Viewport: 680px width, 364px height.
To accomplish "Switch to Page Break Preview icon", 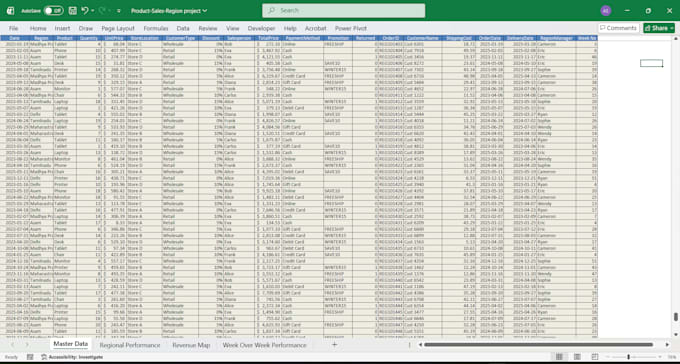I will pyautogui.click(x=595, y=357).
